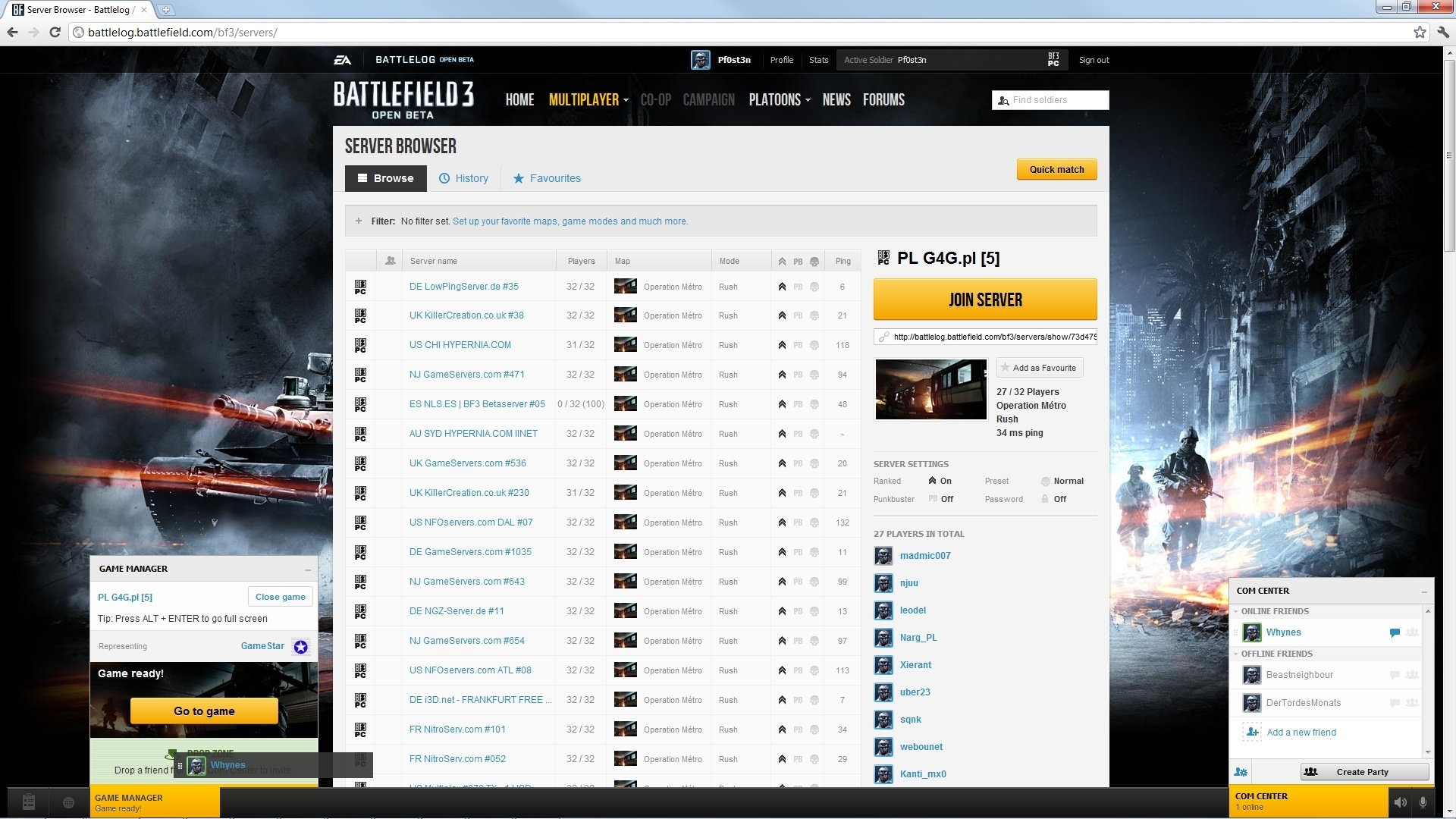Click the add-friend person icon
This screenshot has width=1456, height=819.
(x=1252, y=733)
